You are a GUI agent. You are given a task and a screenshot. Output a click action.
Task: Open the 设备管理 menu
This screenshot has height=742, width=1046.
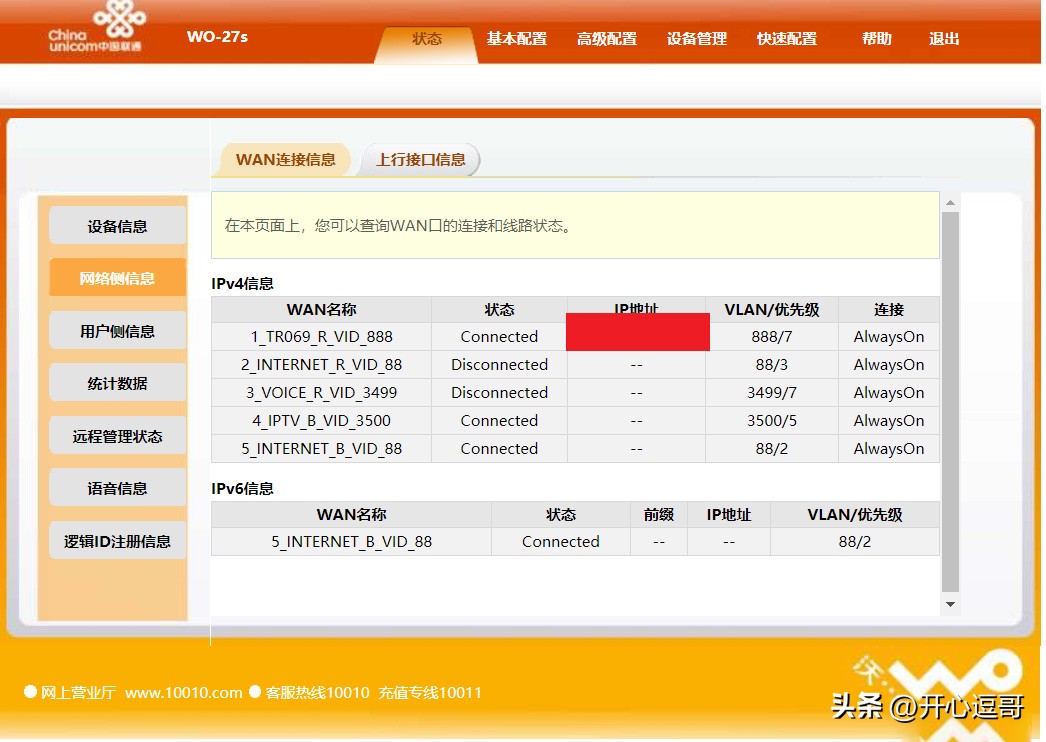[x=696, y=38]
